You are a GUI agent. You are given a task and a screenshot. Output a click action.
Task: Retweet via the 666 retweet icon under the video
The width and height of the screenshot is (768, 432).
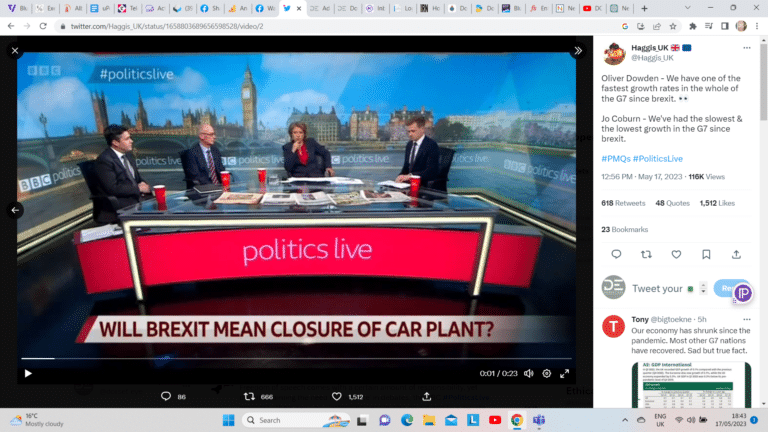pyautogui.click(x=249, y=396)
